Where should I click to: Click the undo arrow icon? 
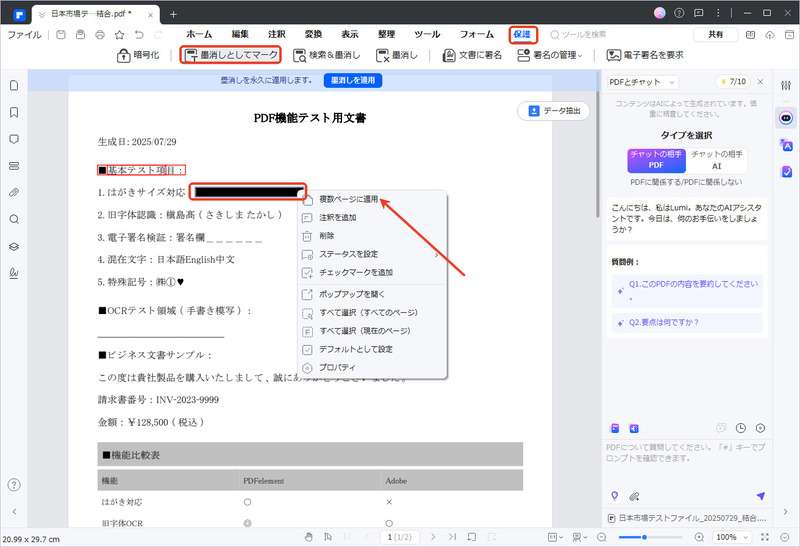tap(139, 35)
